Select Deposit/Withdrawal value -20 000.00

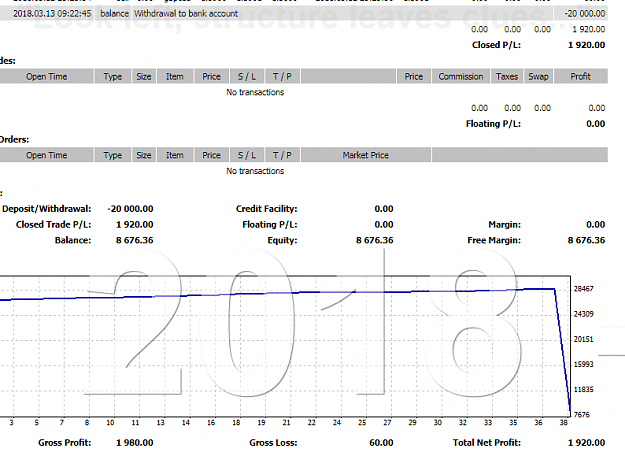(130, 209)
